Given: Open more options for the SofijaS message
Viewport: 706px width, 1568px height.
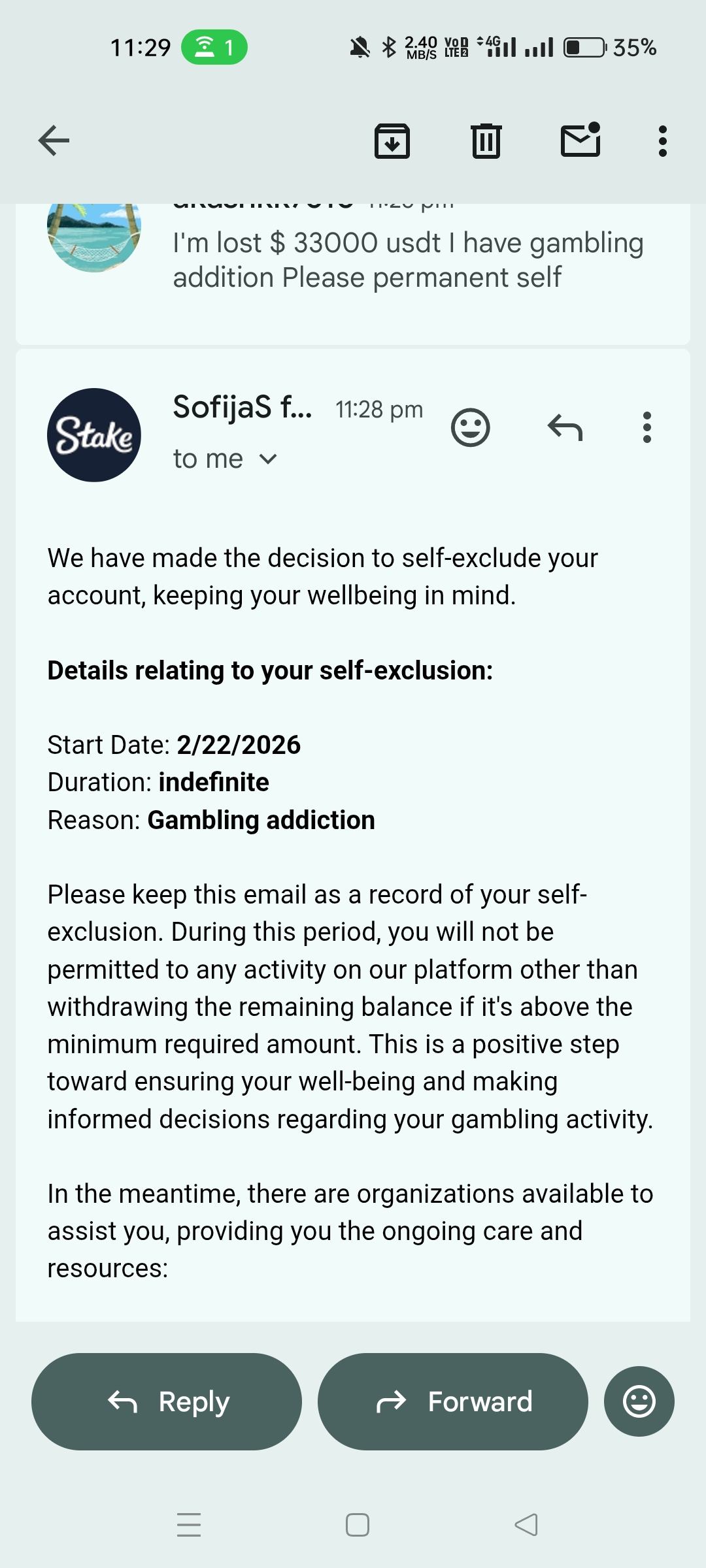Looking at the screenshot, I should 647,428.
